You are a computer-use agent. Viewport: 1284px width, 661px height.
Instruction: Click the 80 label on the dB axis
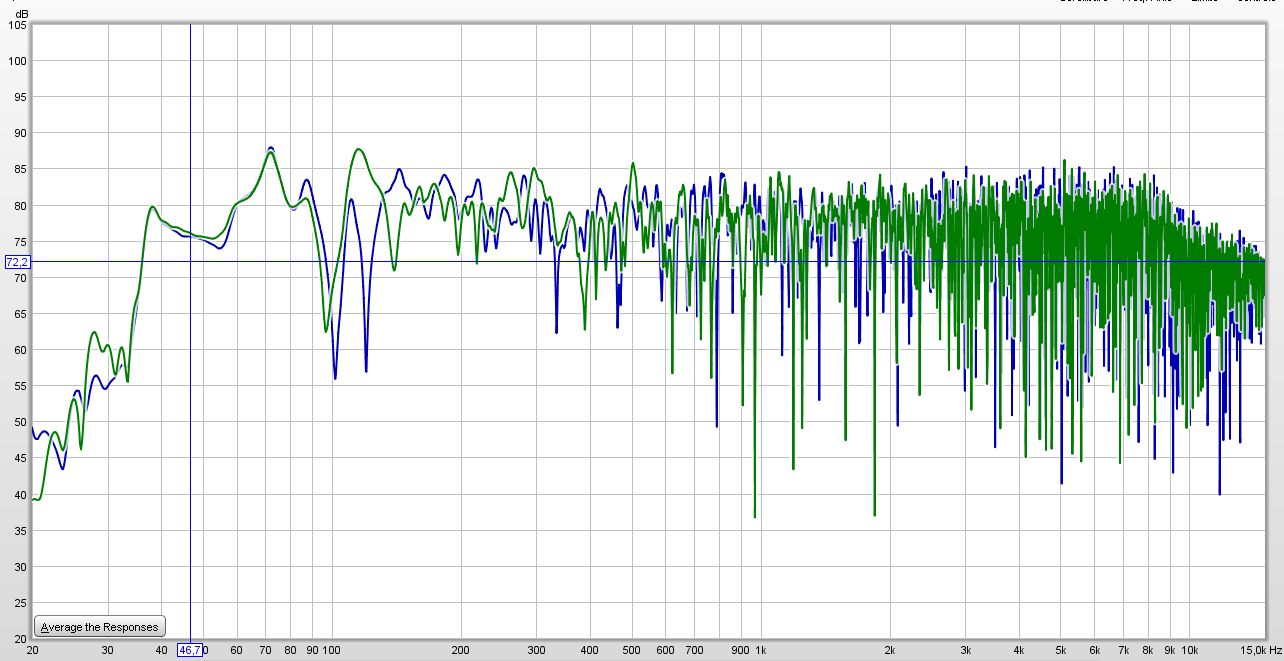click(21, 206)
